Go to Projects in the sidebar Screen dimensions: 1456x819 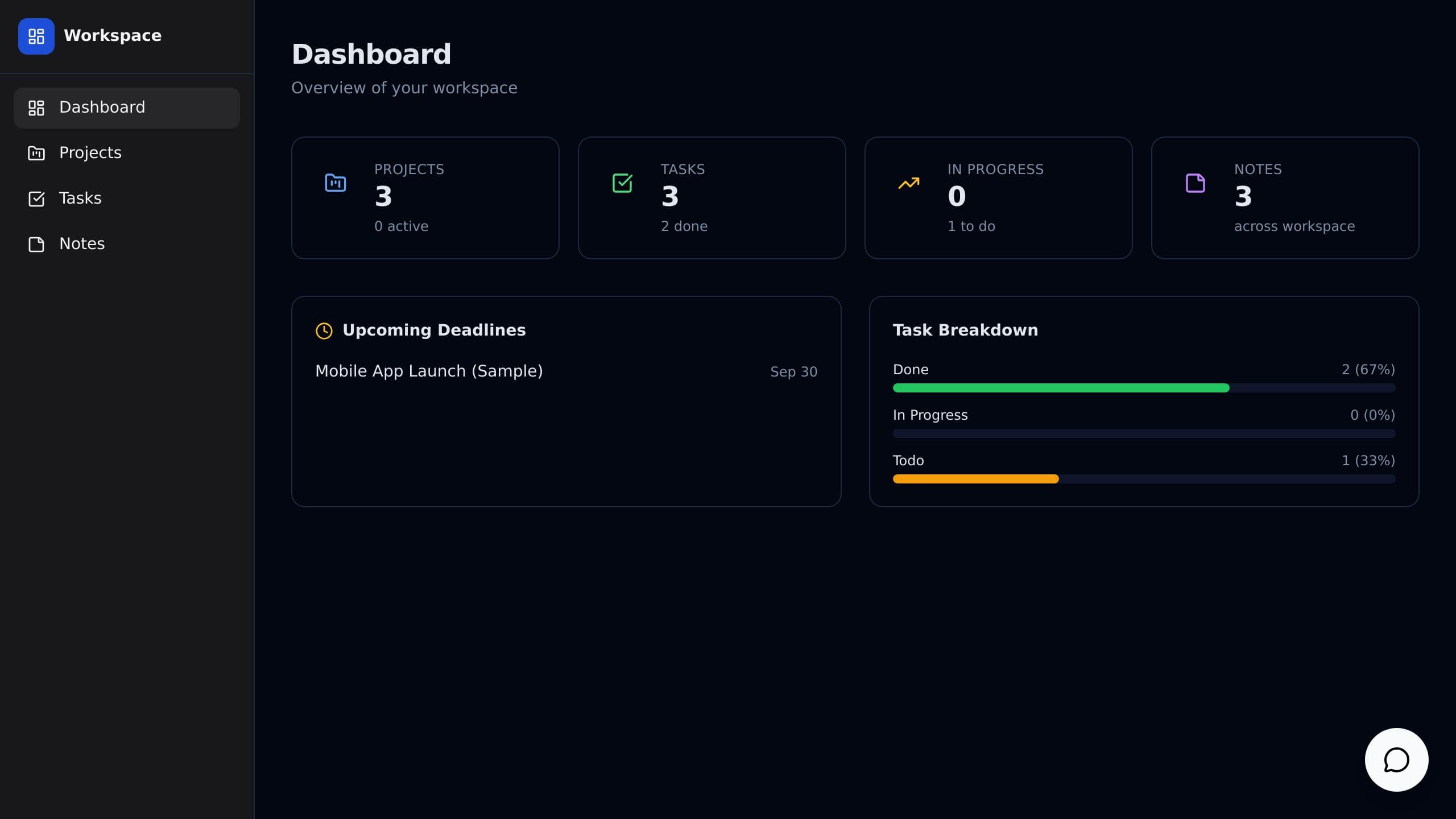tap(127, 154)
